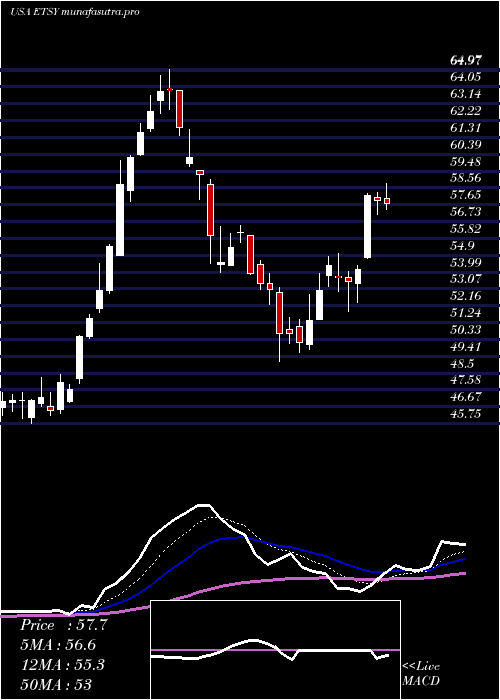Click the 52.16 price axis label

[465, 296]
